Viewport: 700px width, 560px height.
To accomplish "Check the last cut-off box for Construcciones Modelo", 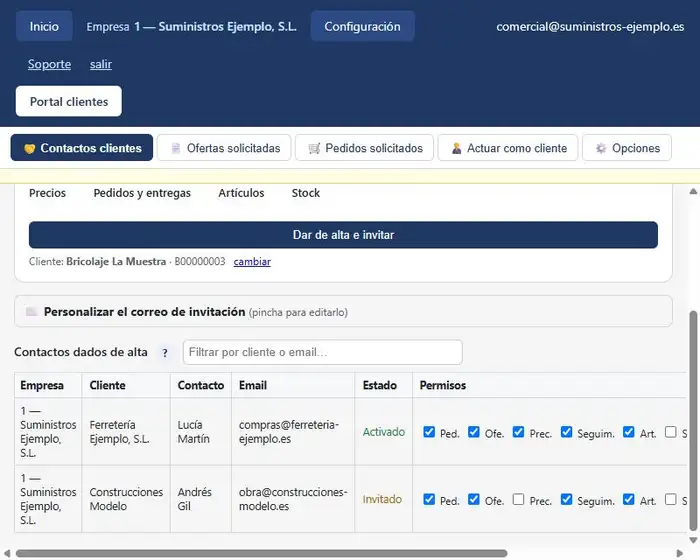I will [671, 499].
